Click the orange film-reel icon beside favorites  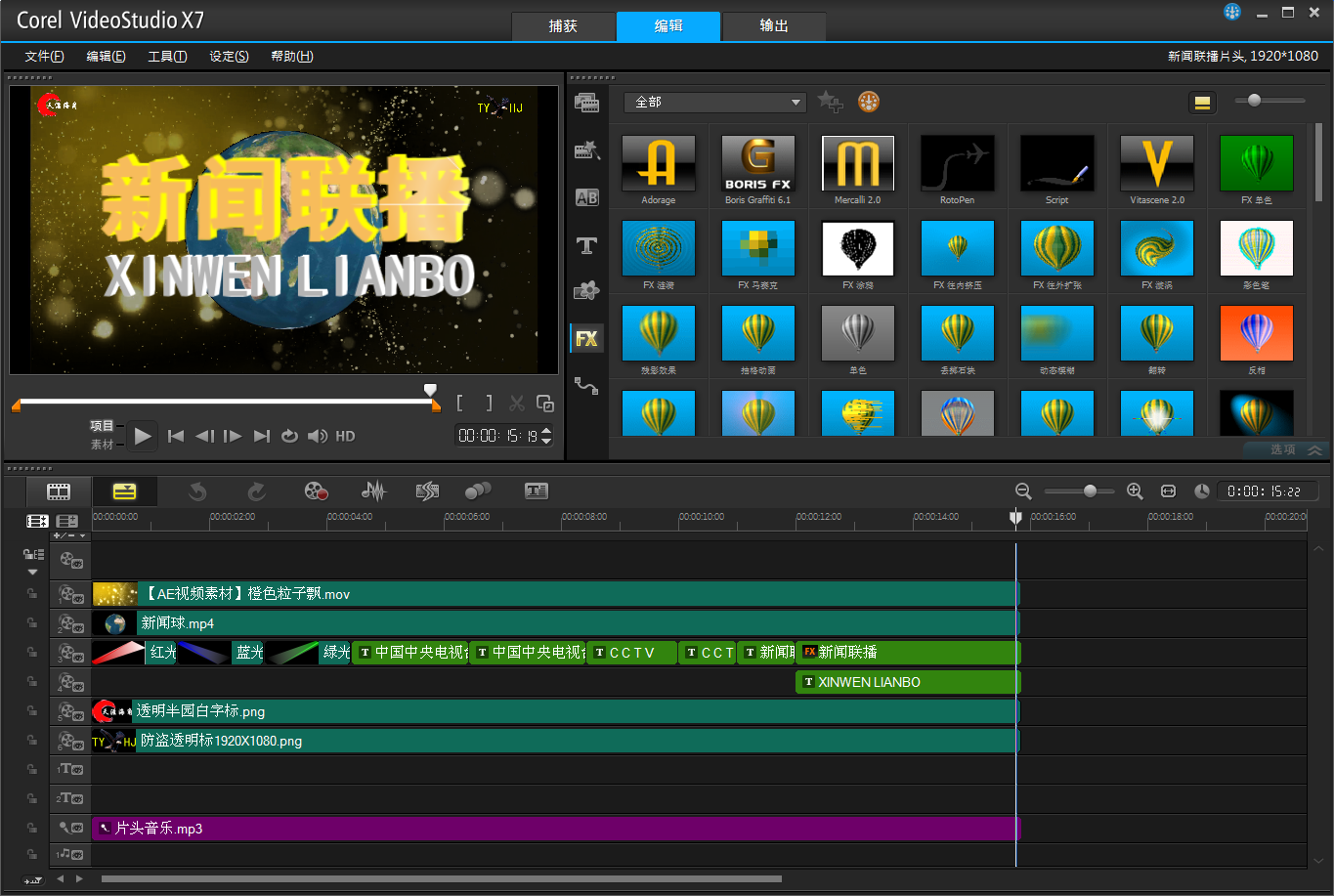pyautogui.click(x=869, y=102)
